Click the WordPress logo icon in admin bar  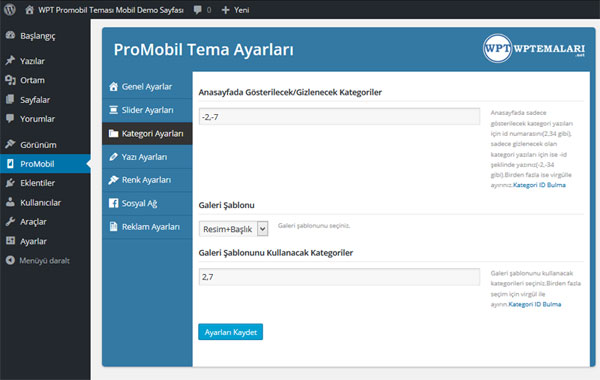pos(10,9)
